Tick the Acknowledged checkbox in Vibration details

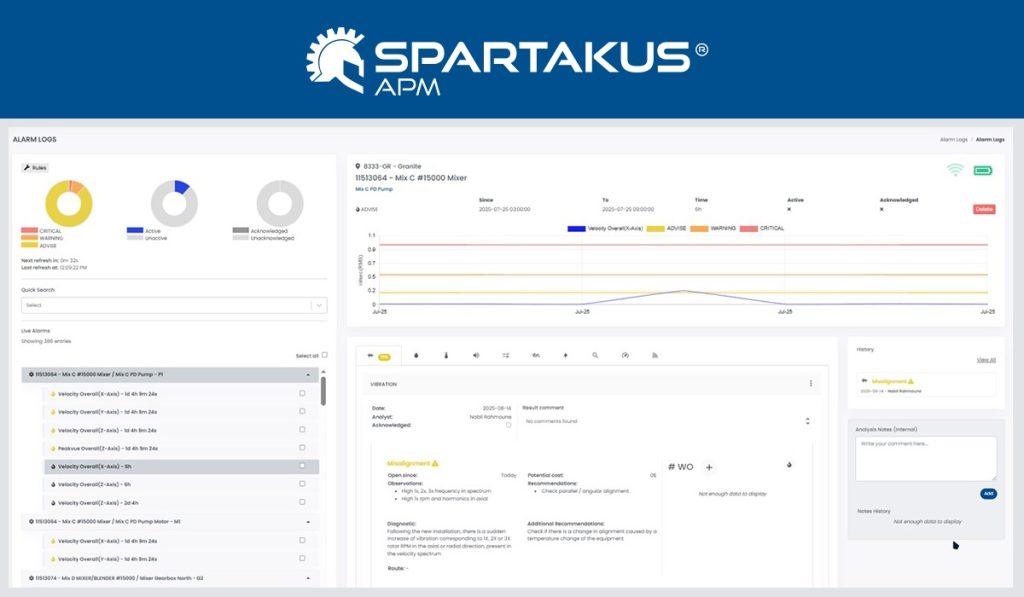point(508,425)
